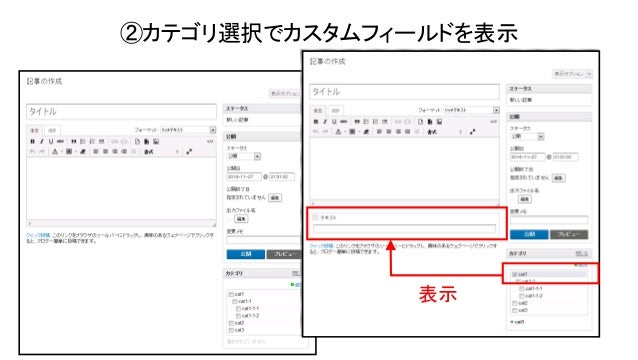638x360 pixels.
Task: Open publish status dropdown in front screenshot
Action: point(527,137)
